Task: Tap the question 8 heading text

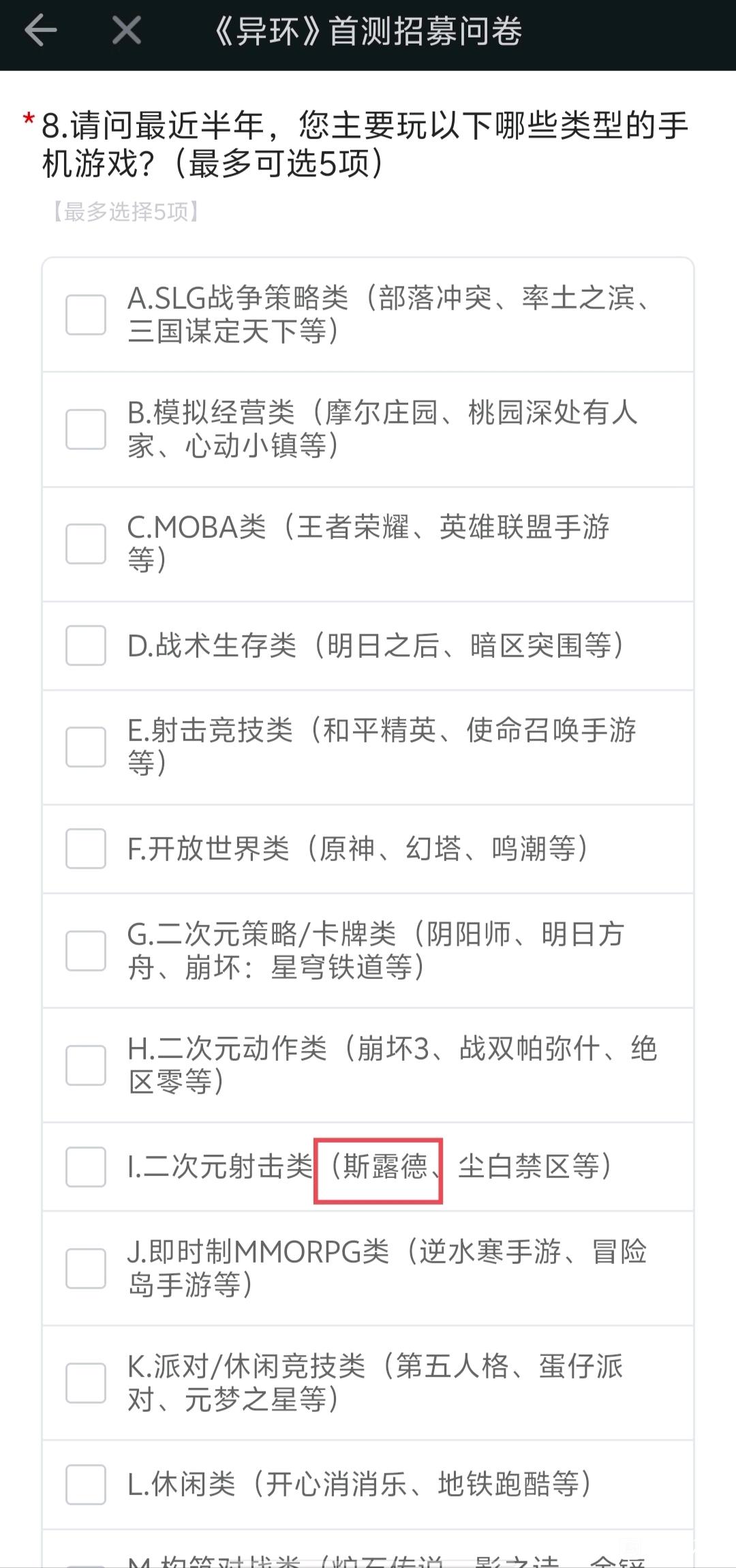Action: pos(365,145)
